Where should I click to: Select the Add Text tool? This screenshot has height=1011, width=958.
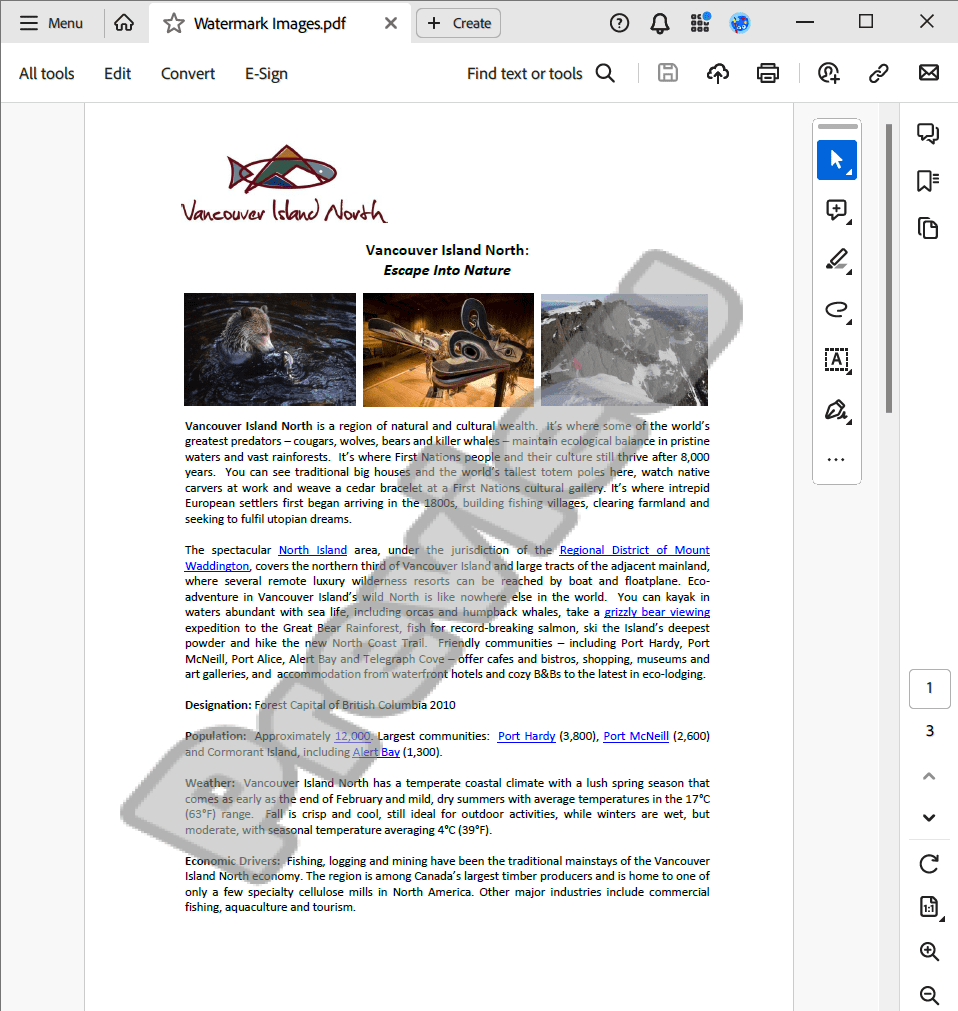pos(837,360)
